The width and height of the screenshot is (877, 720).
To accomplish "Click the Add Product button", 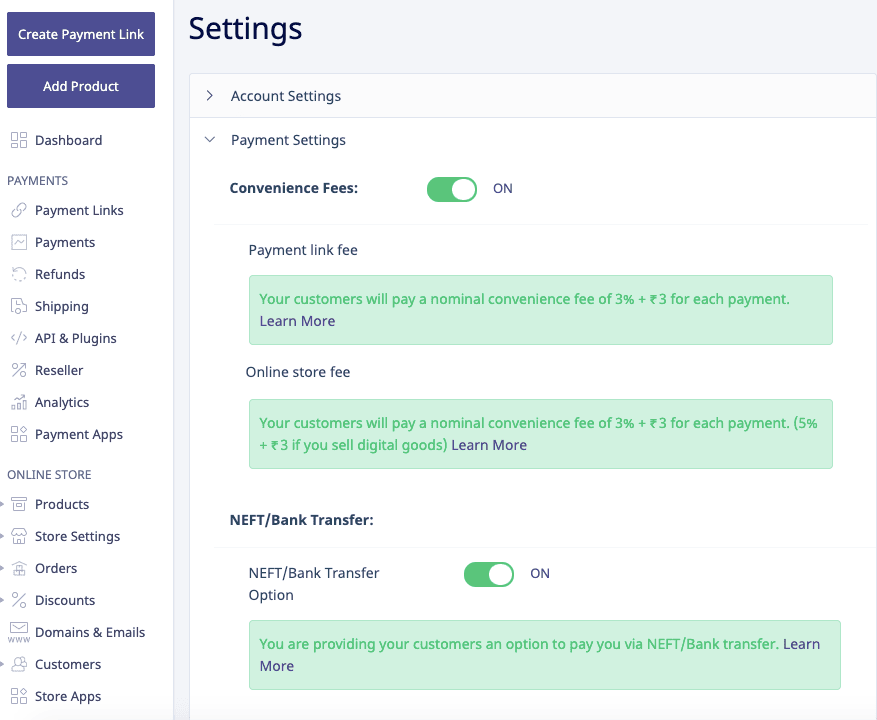I will coord(81,86).
